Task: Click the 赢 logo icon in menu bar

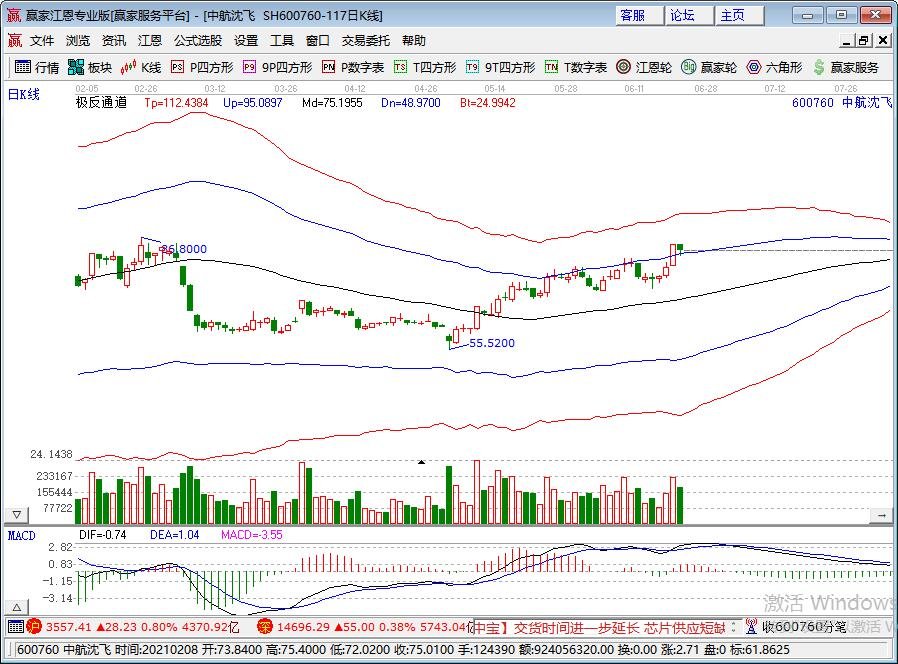Action: click(14, 41)
